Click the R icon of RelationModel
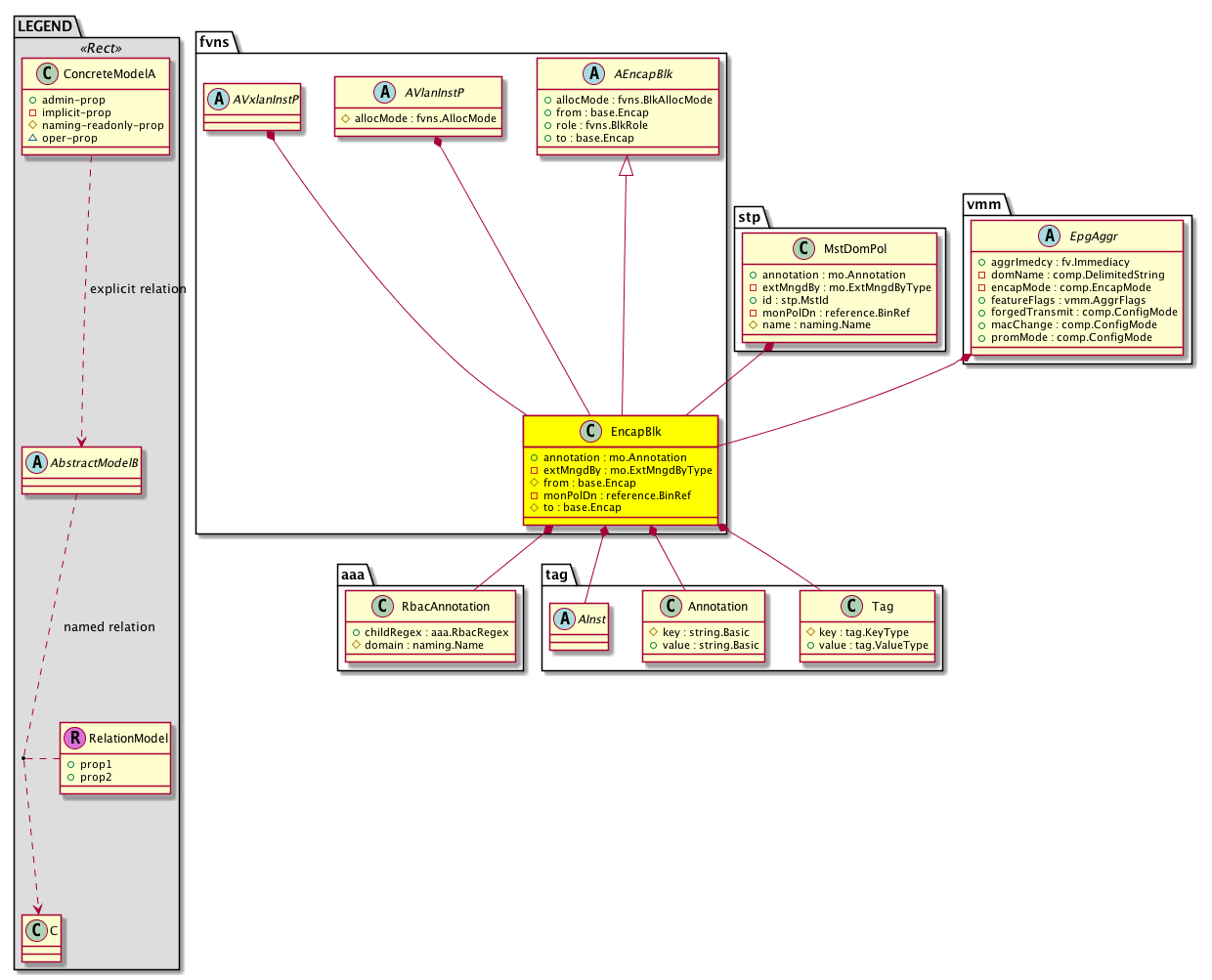 click(x=74, y=739)
